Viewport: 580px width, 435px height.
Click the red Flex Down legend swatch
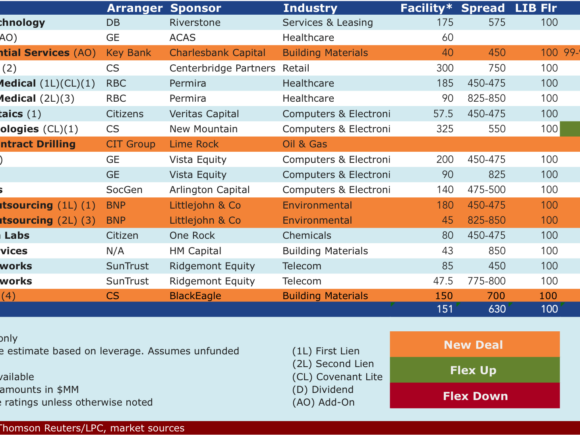pyautogui.click(x=475, y=396)
